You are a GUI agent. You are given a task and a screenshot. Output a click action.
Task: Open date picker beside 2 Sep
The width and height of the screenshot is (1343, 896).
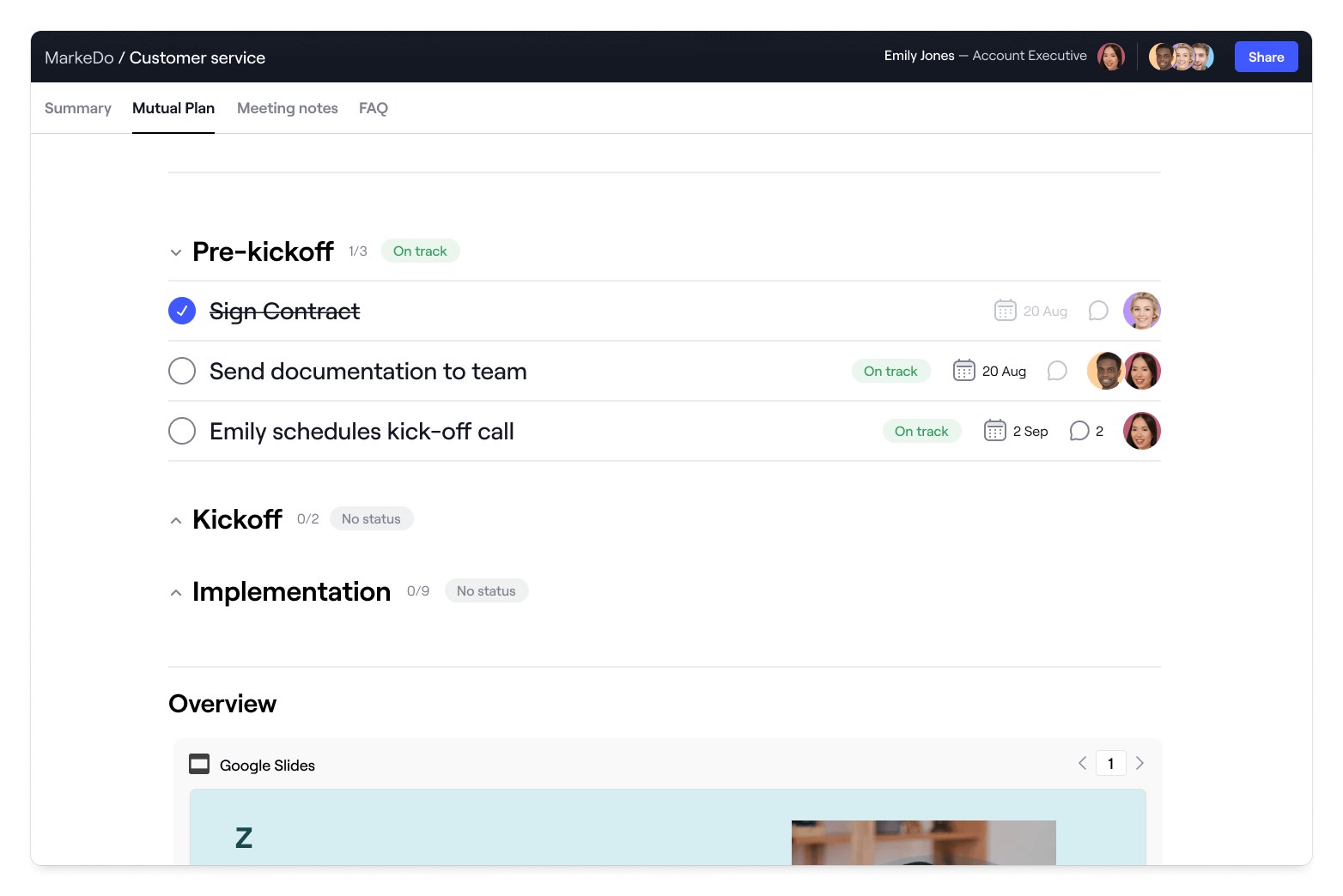pos(994,430)
